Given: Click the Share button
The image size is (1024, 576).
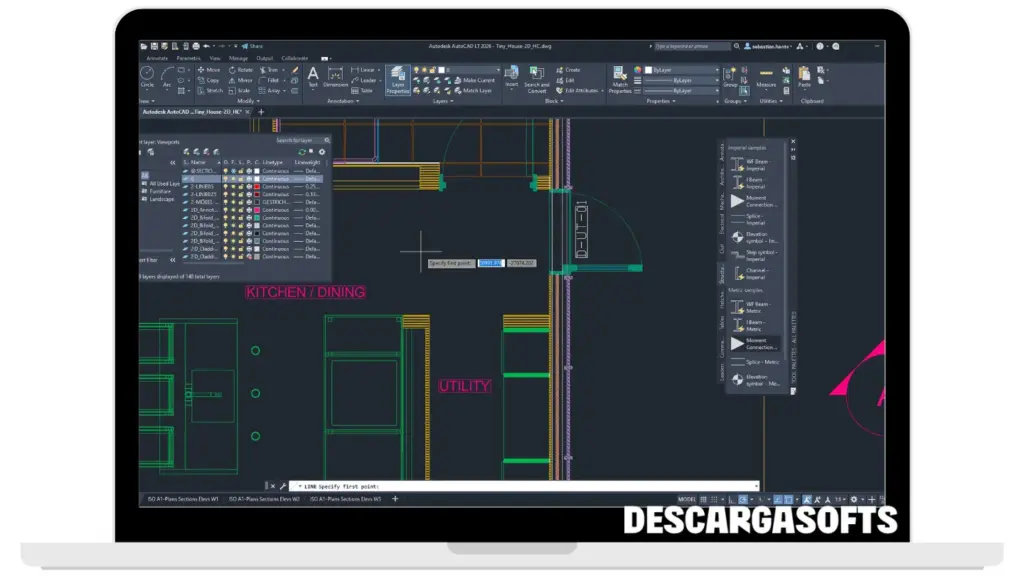Looking at the screenshot, I should point(252,46).
